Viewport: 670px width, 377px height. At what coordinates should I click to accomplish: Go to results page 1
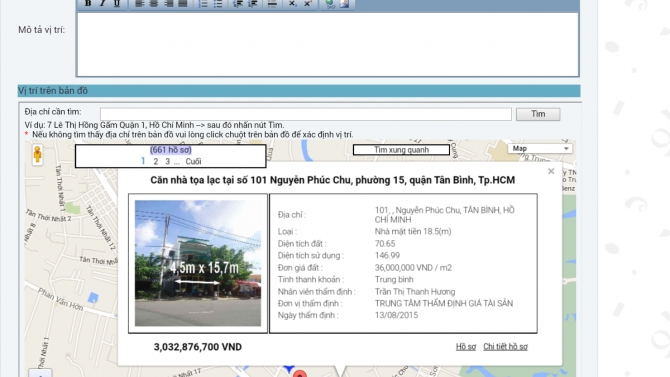click(143, 161)
